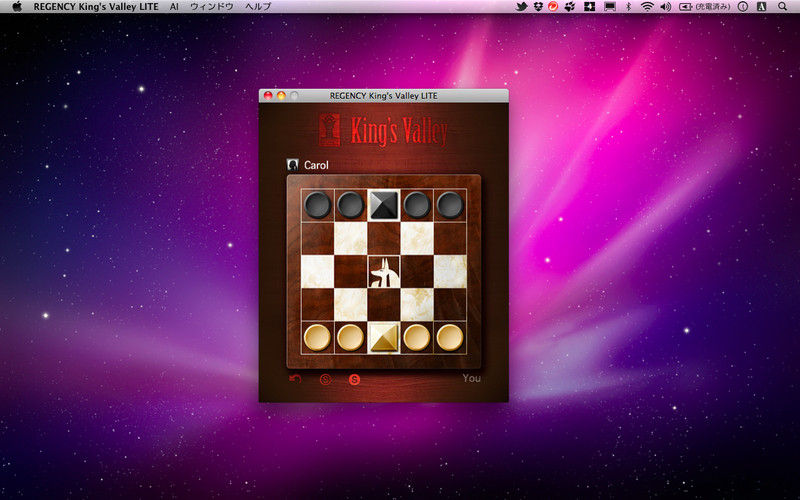This screenshot has width=800, height=500.
Task: Click the paw print menu bar icon
Action: tap(570, 7)
